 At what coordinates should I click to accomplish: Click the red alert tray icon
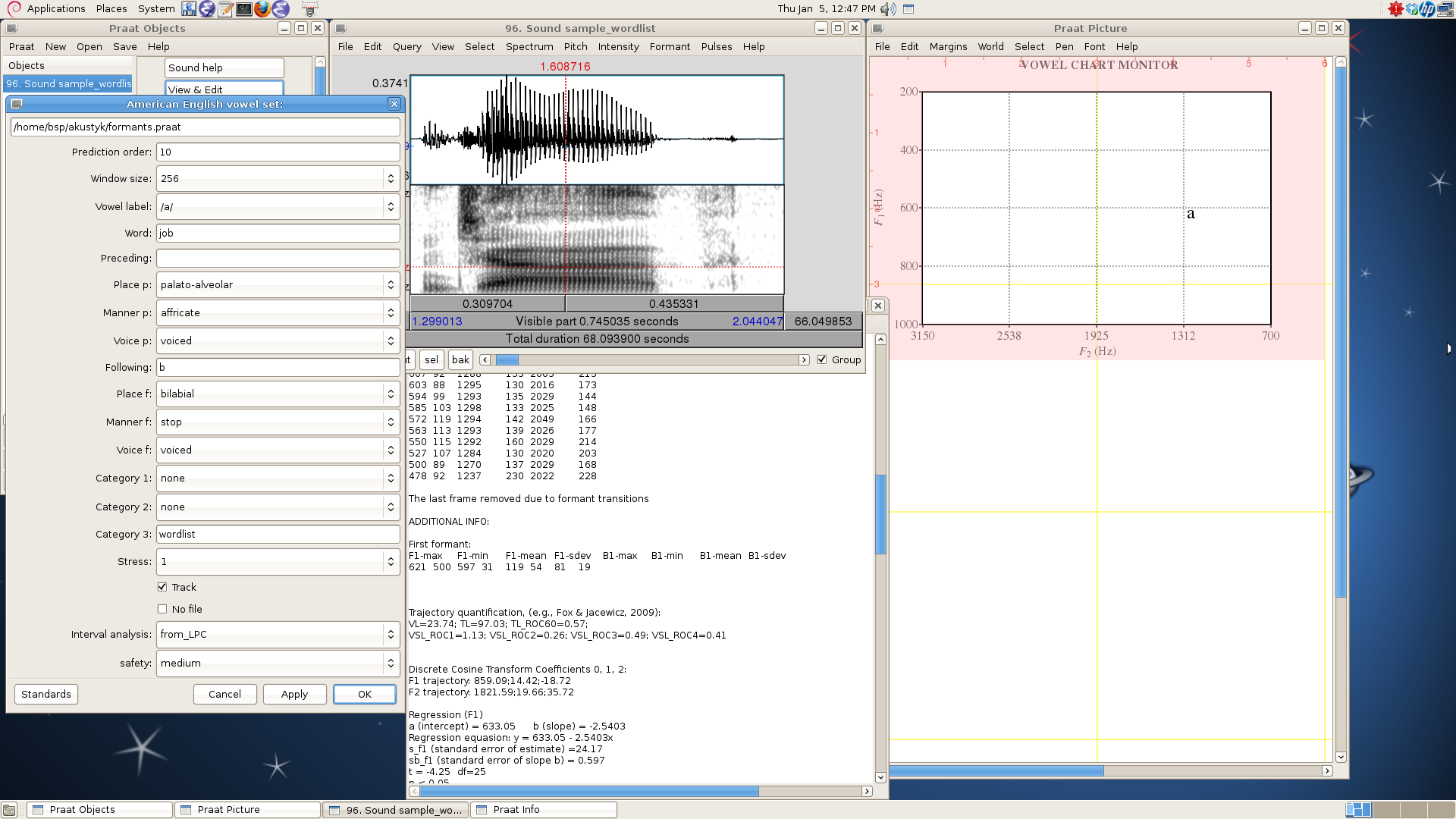[x=1395, y=8]
